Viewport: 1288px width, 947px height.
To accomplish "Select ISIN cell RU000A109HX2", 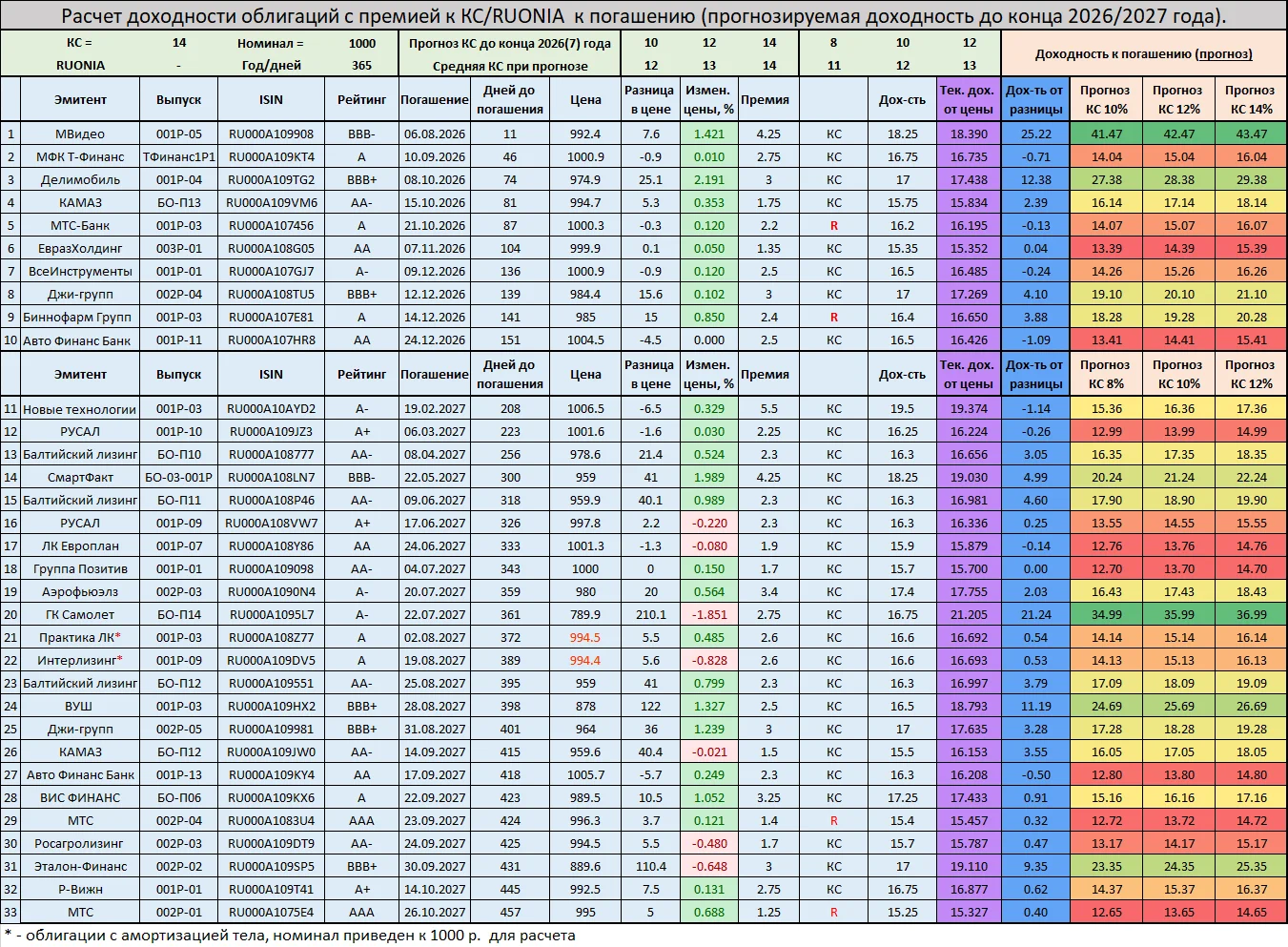I will tap(271, 707).
